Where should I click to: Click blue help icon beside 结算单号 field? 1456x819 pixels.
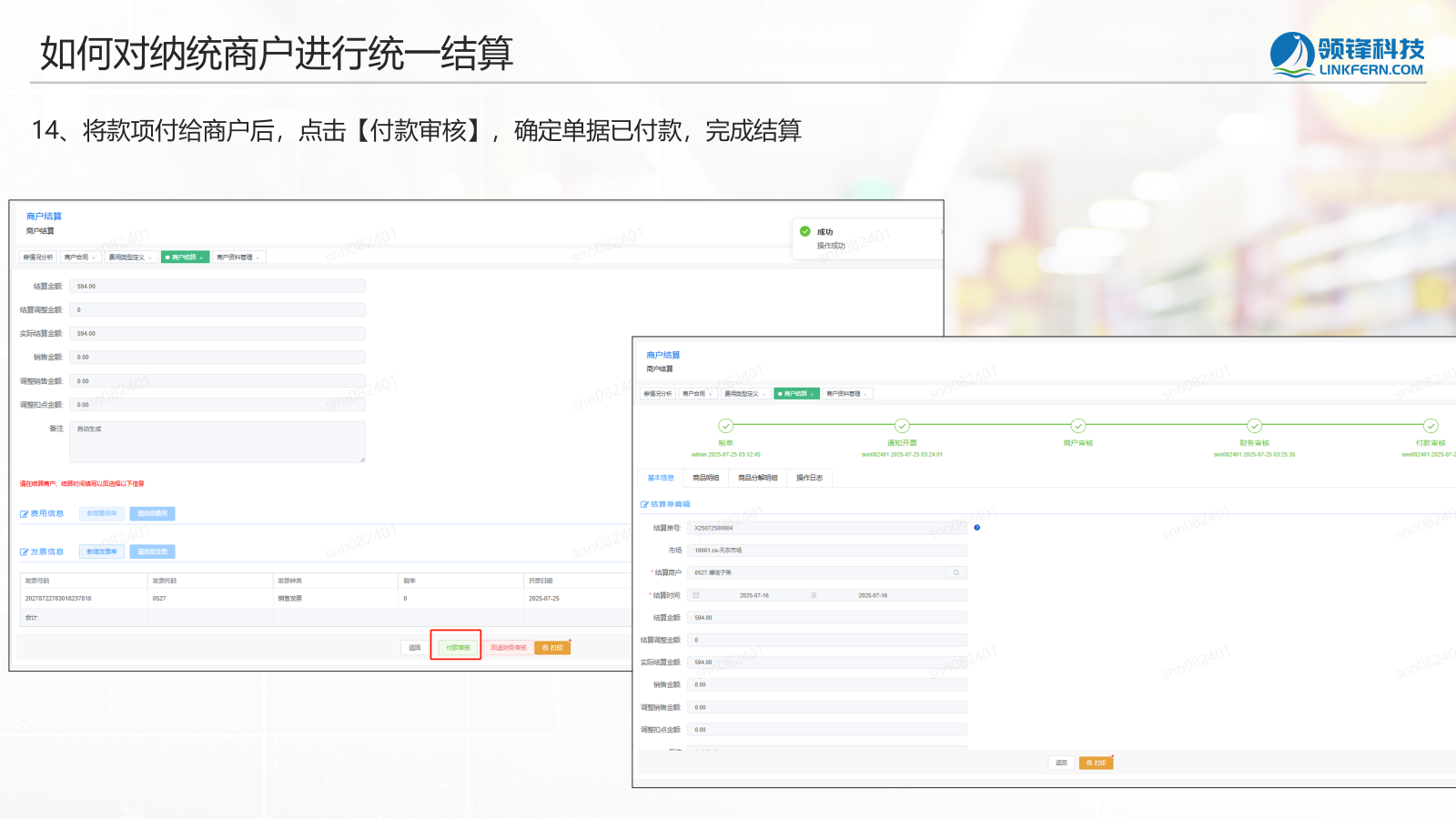976,528
